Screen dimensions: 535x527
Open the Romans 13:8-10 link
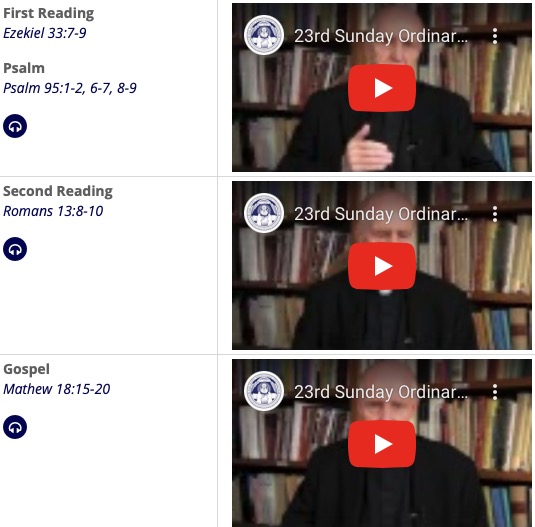click(53, 211)
